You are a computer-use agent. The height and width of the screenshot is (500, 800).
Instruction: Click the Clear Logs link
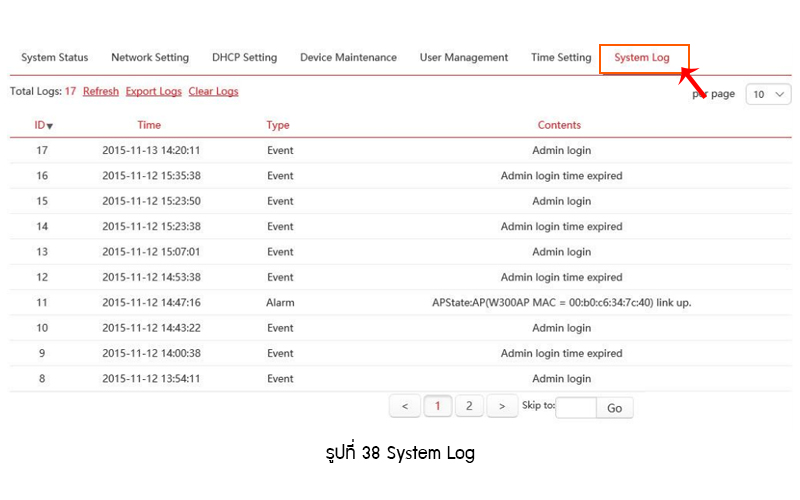(x=213, y=92)
